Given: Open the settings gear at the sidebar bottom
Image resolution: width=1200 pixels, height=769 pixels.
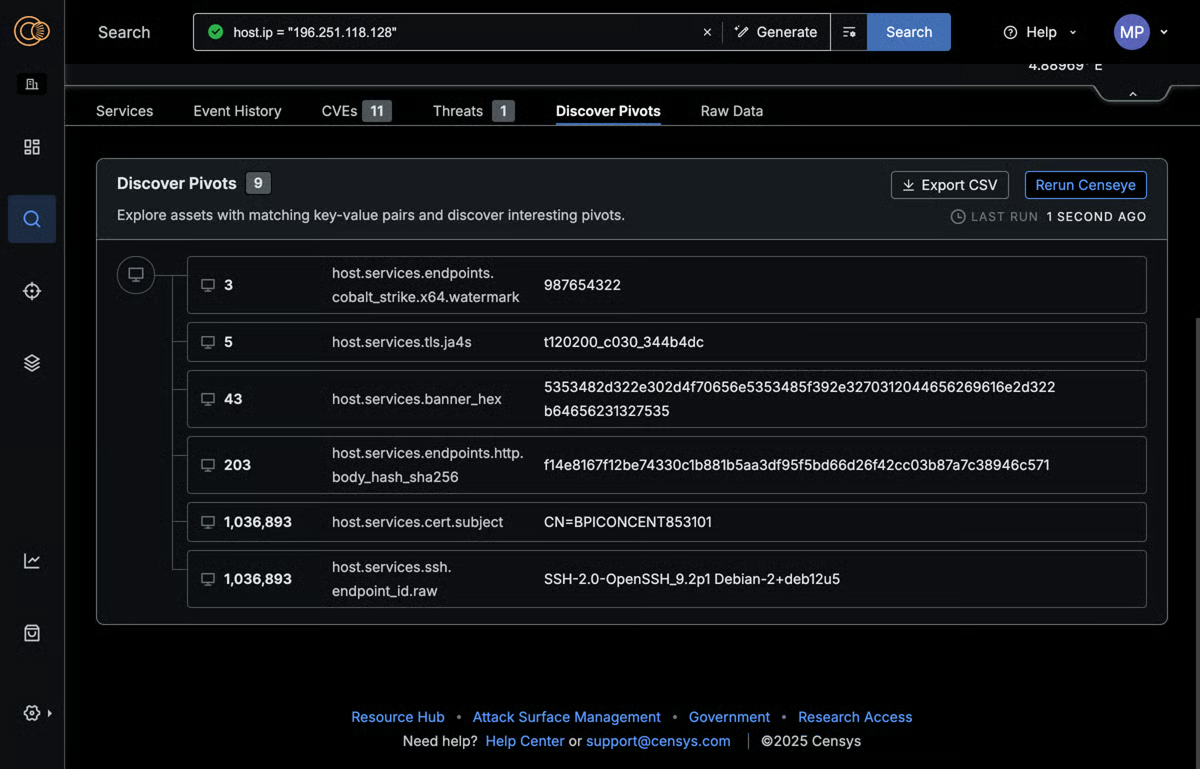Looking at the screenshot, I should tap(29, 713).
